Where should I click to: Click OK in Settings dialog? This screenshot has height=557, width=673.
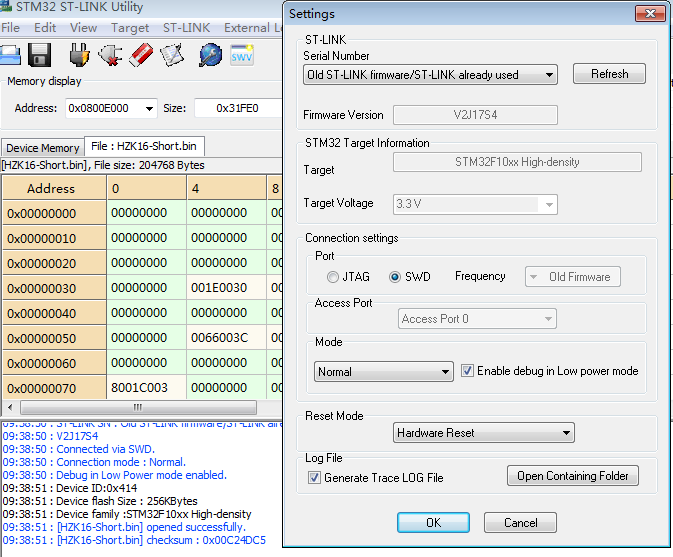coord(433,523)
